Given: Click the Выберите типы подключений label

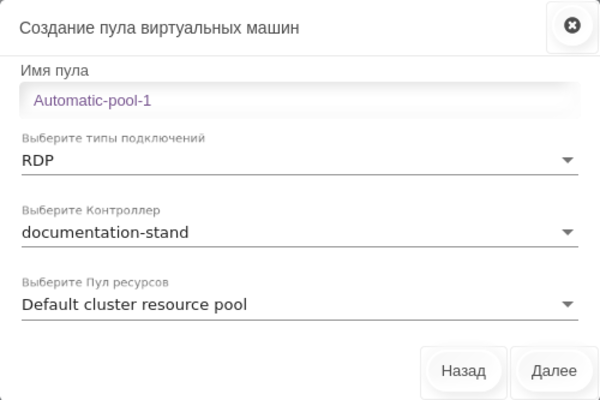Looking at the screenshot, I should [x=113, y=138].
